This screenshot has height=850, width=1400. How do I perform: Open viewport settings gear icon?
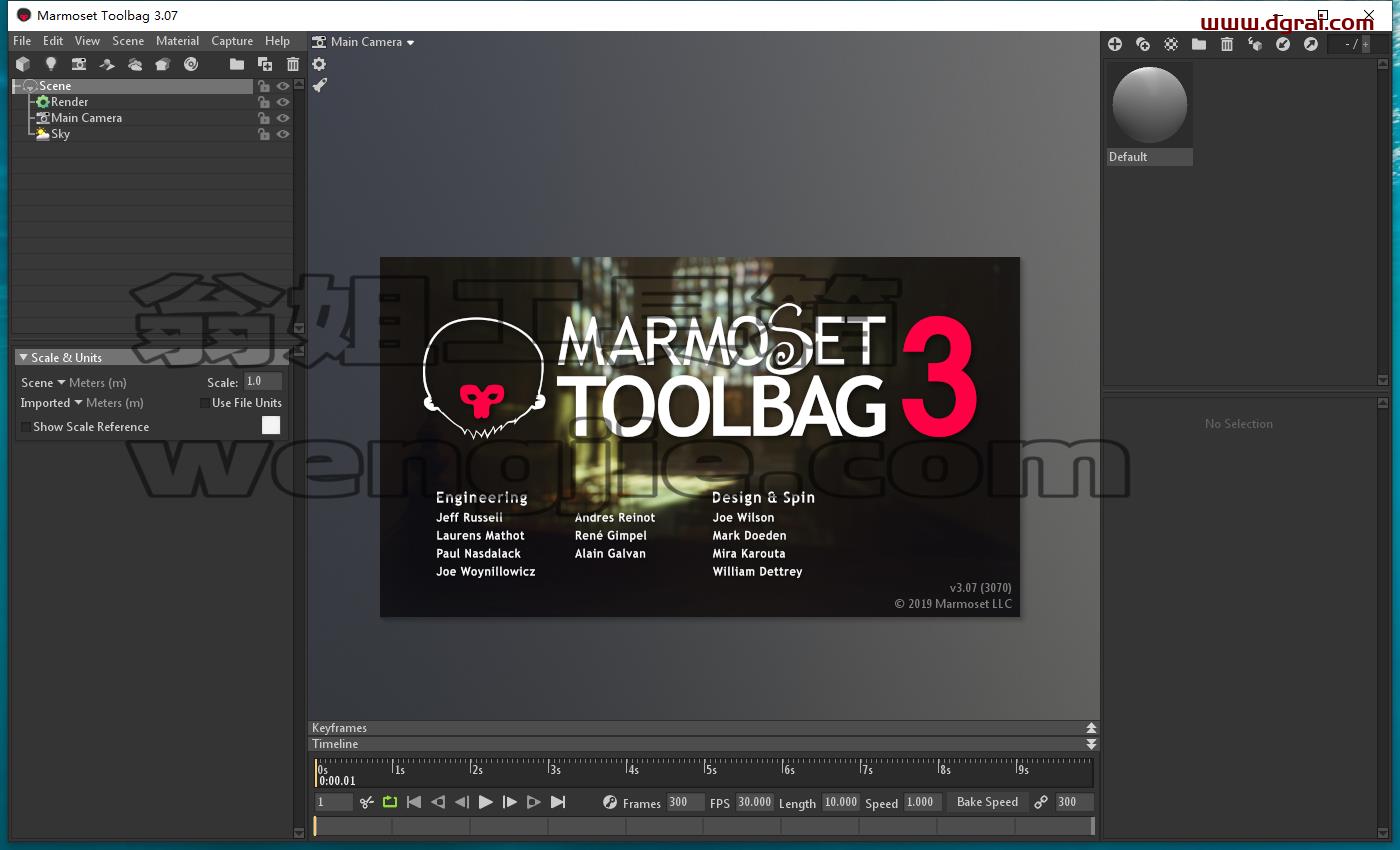tap(319, 64)
